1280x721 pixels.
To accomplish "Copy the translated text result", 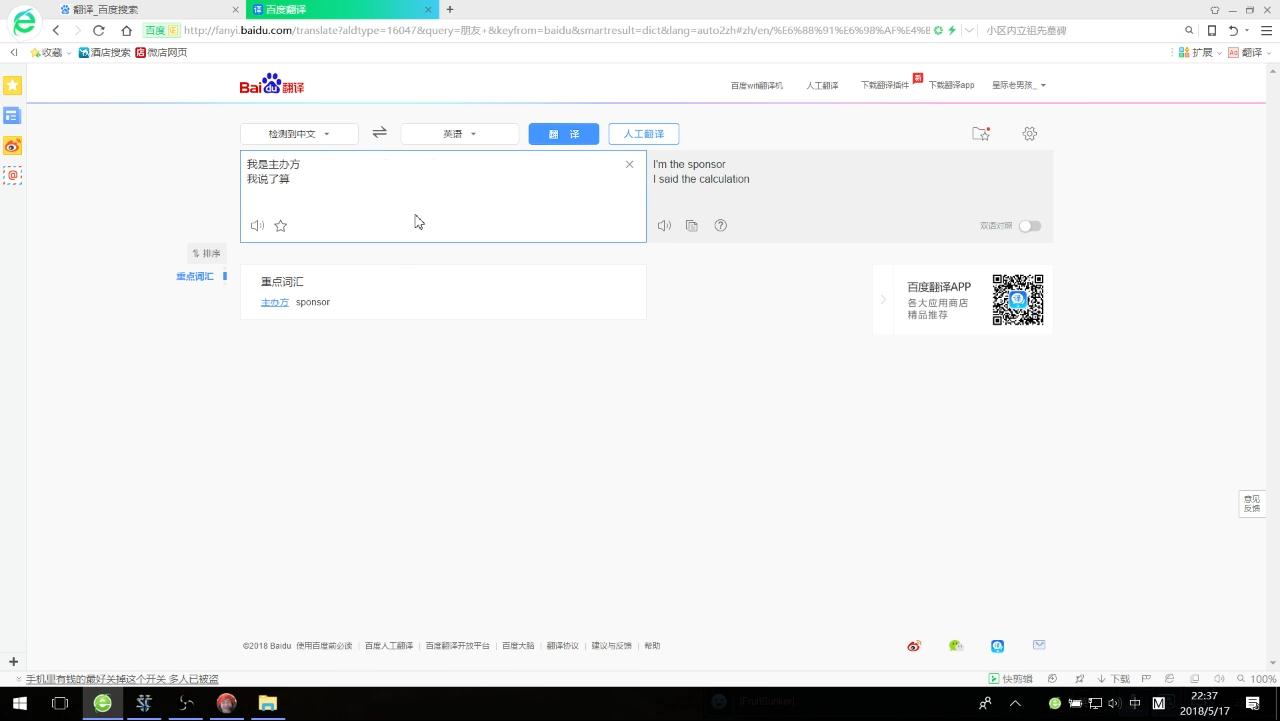I will pyautogui.click(x=692, y=226).
